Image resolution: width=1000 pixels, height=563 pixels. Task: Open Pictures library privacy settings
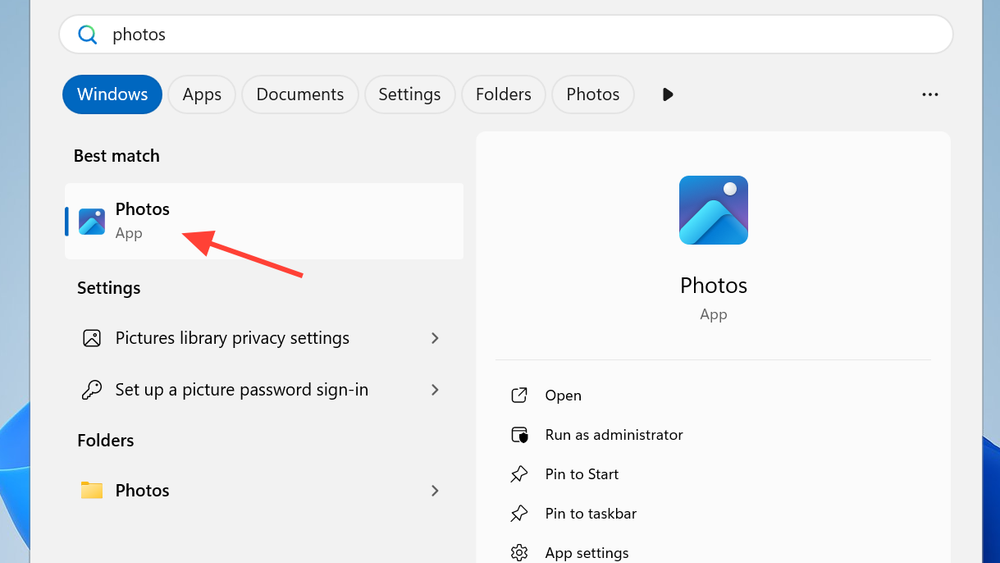(x=232, y=338)
